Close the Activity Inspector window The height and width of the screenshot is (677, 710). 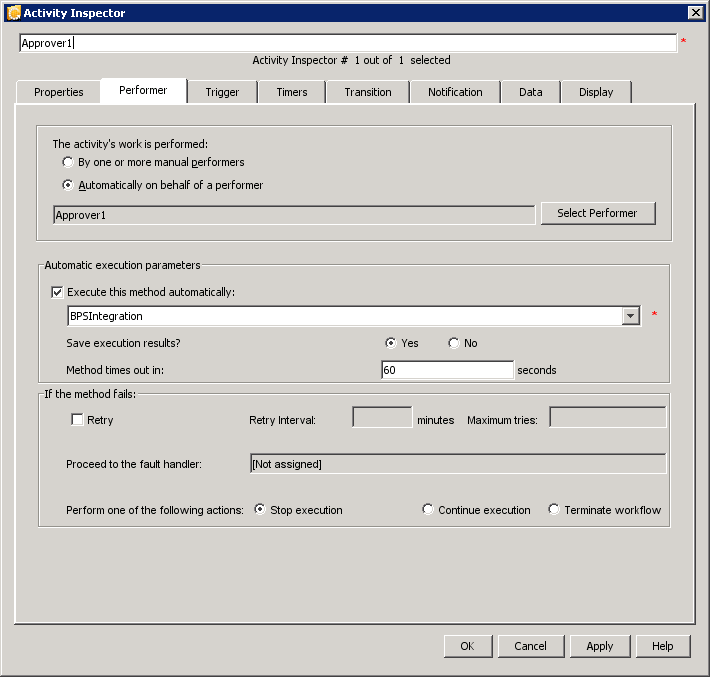coord(695,13)
